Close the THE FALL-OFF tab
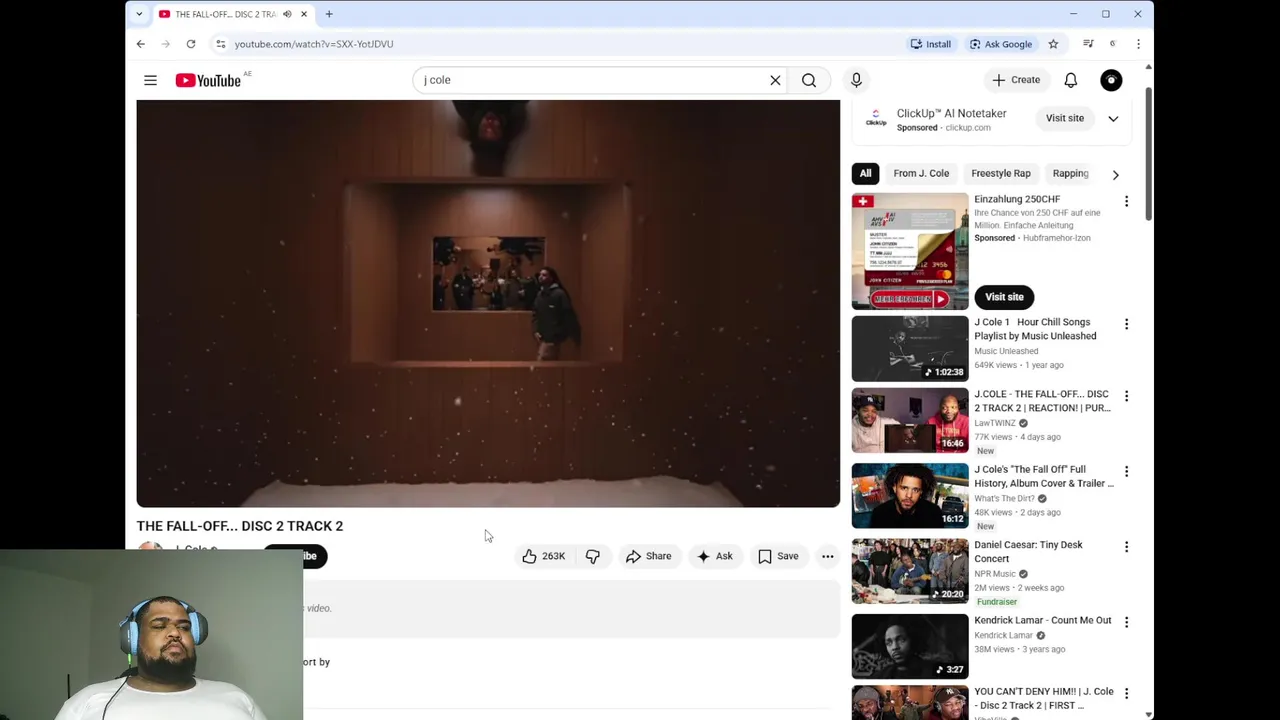The height and width of the screenshot is (720, 1280). coord(304,14)
